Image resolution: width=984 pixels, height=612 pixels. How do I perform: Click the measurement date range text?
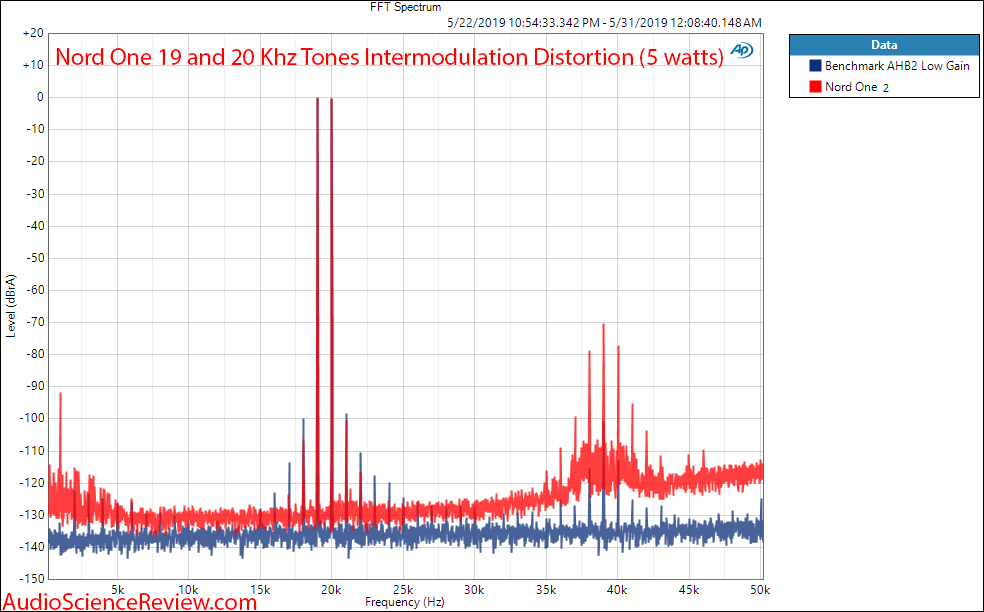(x=604, y=23)
